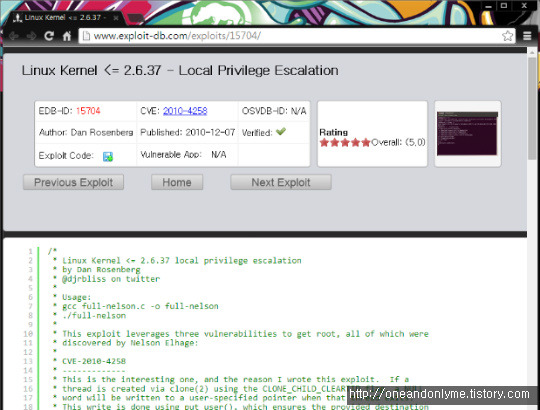
Task: Click code line 'Usage:'
Action: (x=76, y=297)
